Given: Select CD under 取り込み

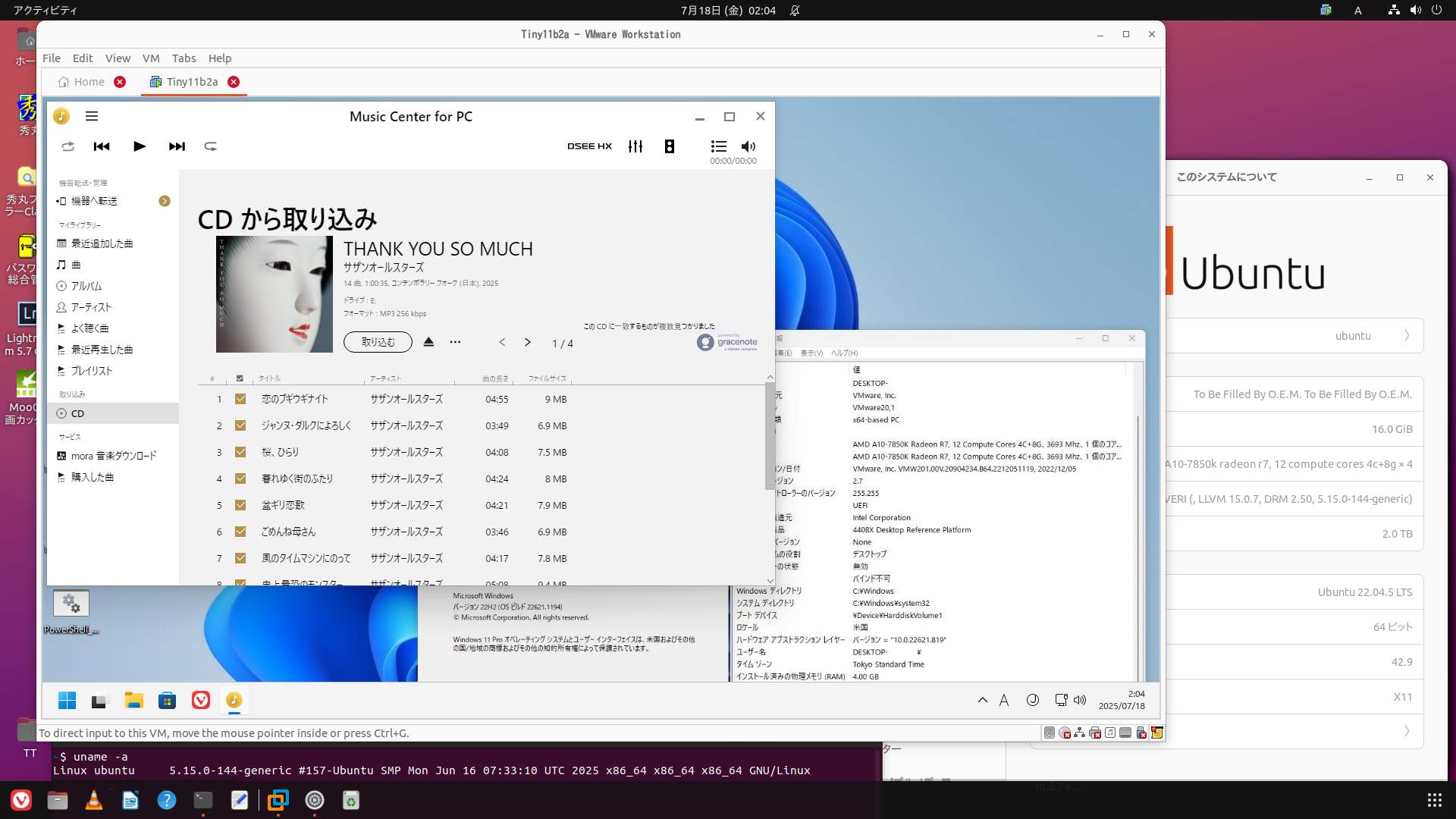Looking at the screenshot, I should [113, 413].
